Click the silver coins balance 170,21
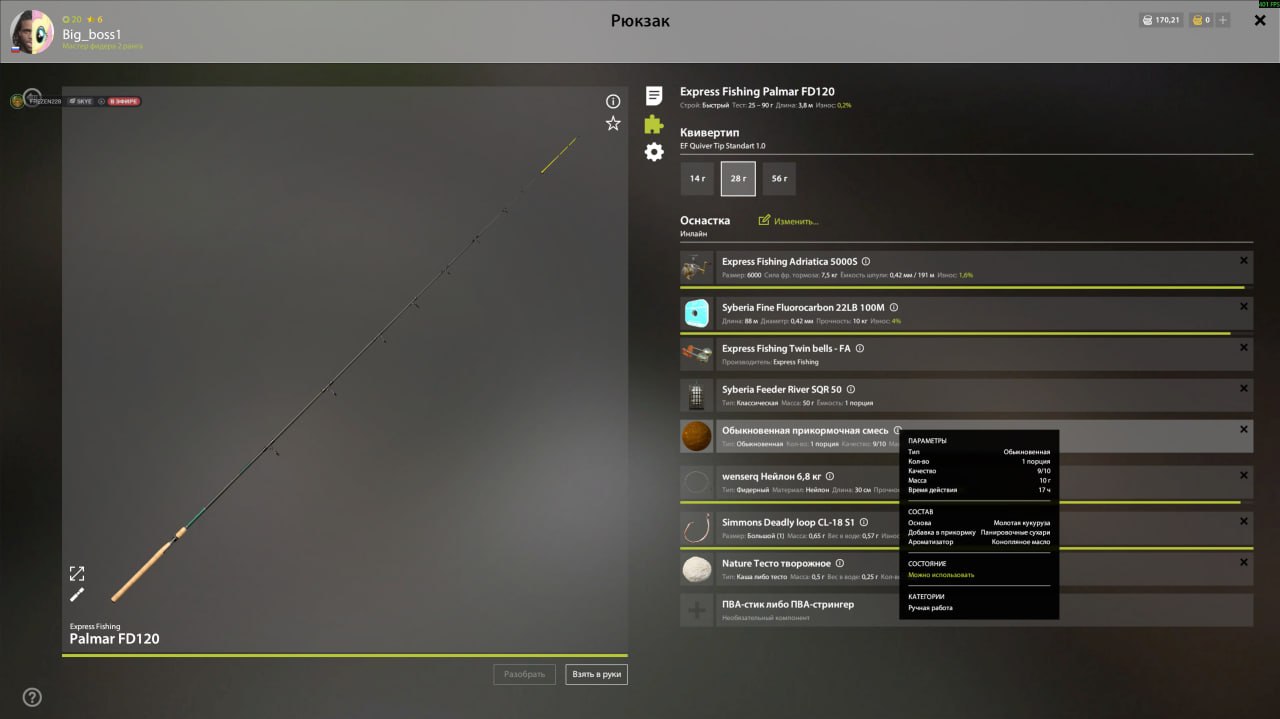Screen dimensions: 1280x719 1161,20
